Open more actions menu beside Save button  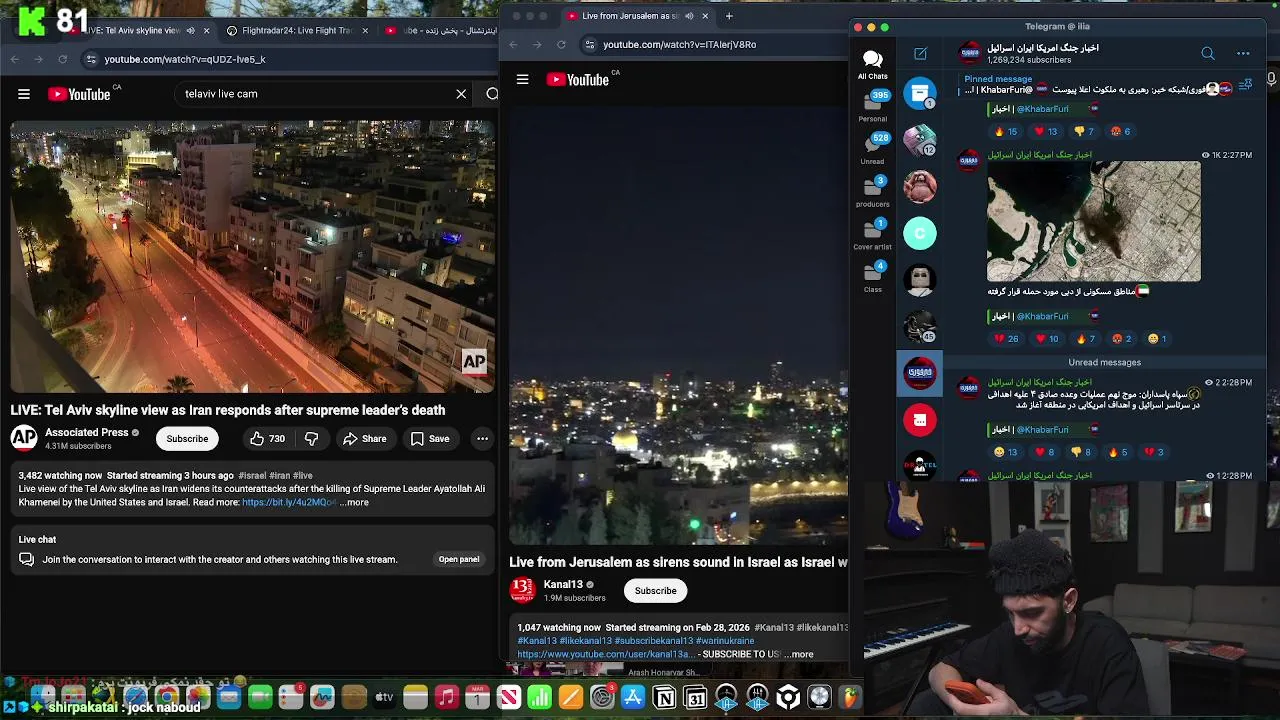coord(482,439)
